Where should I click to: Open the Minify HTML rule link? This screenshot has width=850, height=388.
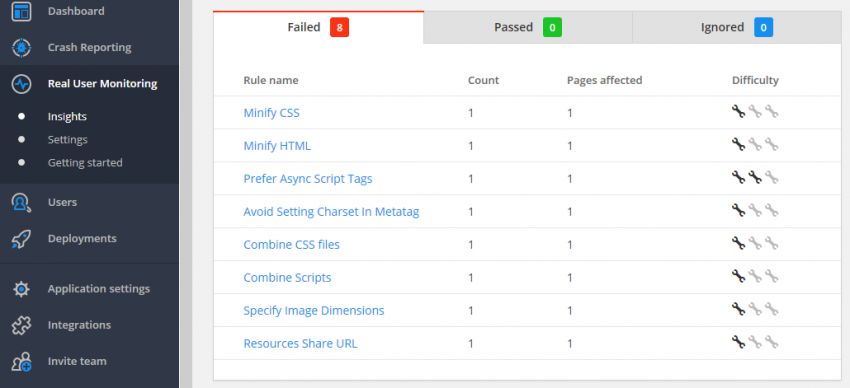point(277,146)
